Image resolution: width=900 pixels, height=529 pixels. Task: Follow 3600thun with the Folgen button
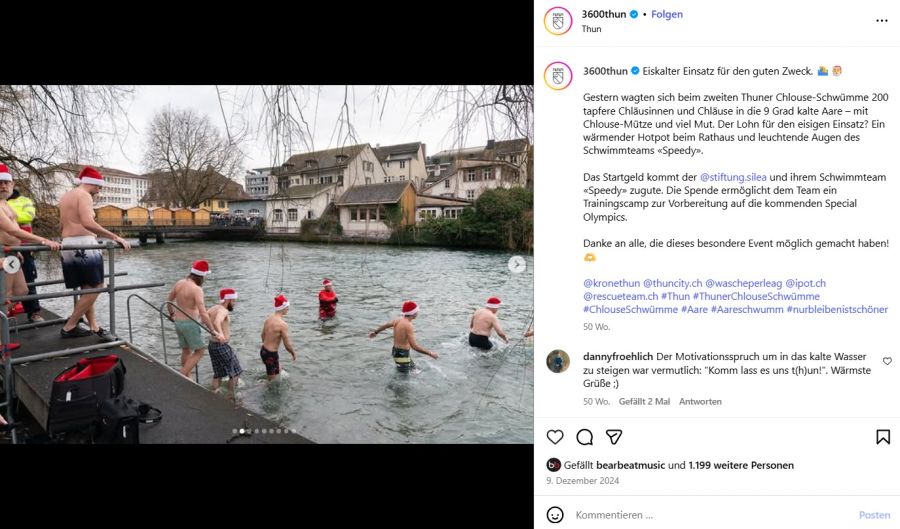pos(667,15)
